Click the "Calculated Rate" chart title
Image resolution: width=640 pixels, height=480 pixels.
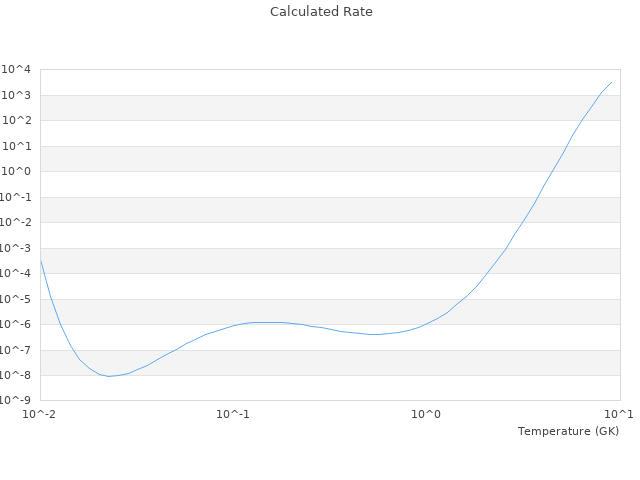(x=321, y=12)
